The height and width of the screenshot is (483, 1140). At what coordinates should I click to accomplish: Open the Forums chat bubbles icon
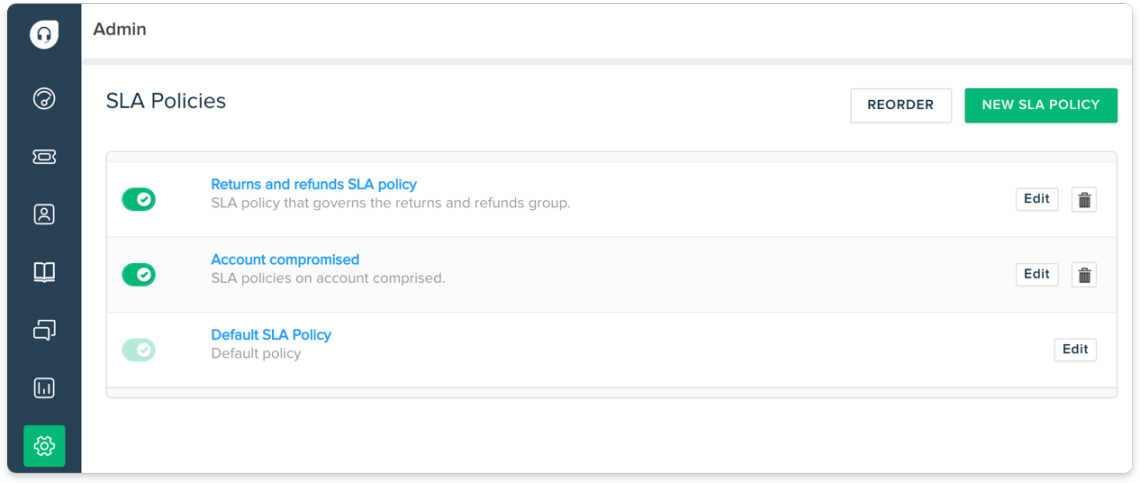(44, 330)
